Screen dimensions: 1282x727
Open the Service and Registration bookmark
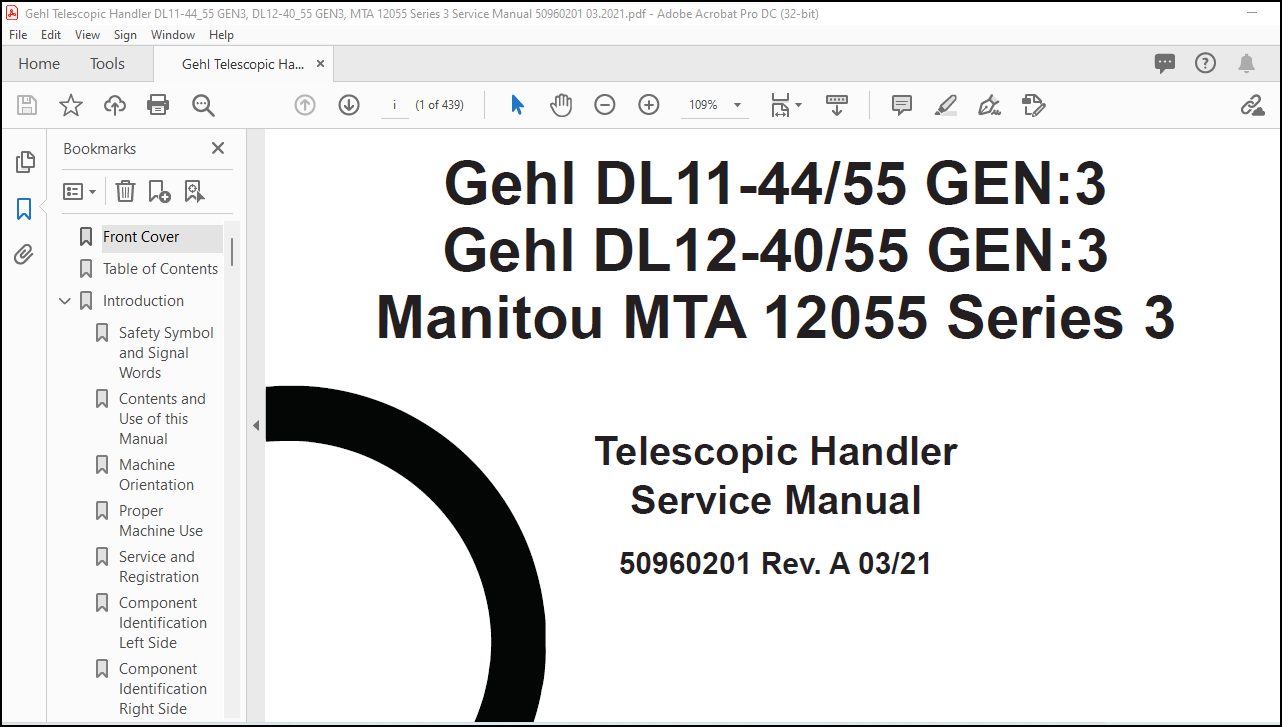click(158, 567)
